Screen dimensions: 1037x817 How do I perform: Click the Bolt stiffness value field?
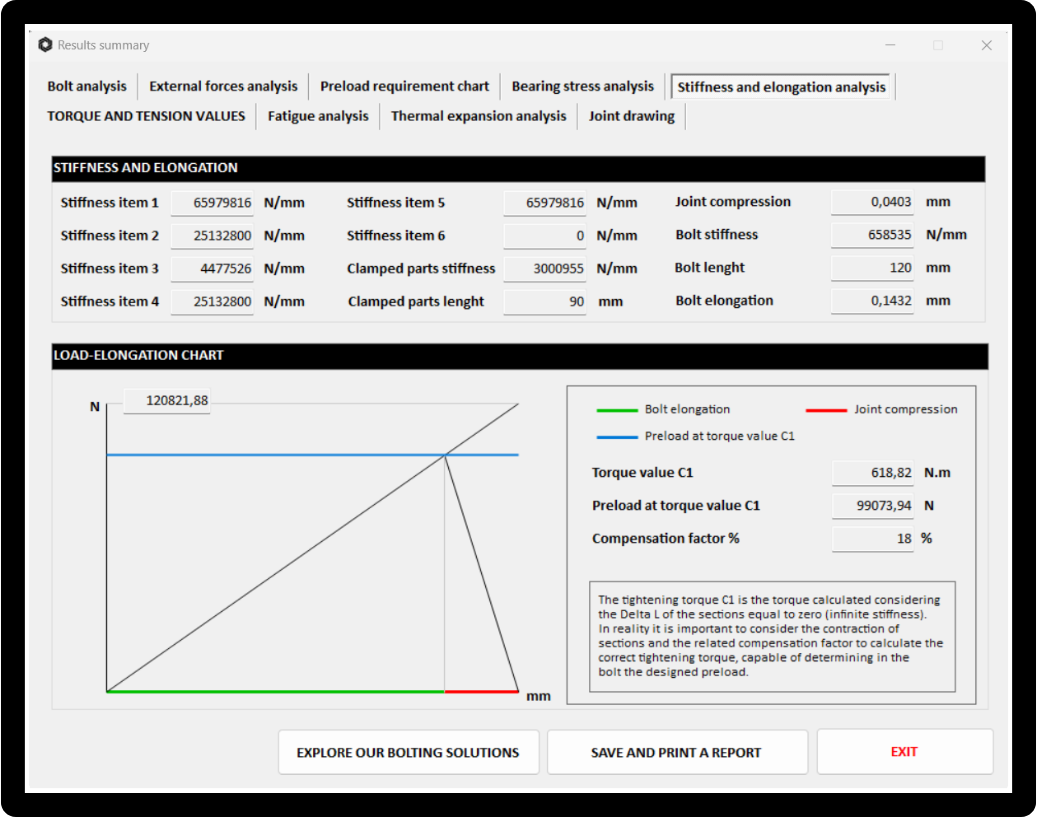coord(872,235)
